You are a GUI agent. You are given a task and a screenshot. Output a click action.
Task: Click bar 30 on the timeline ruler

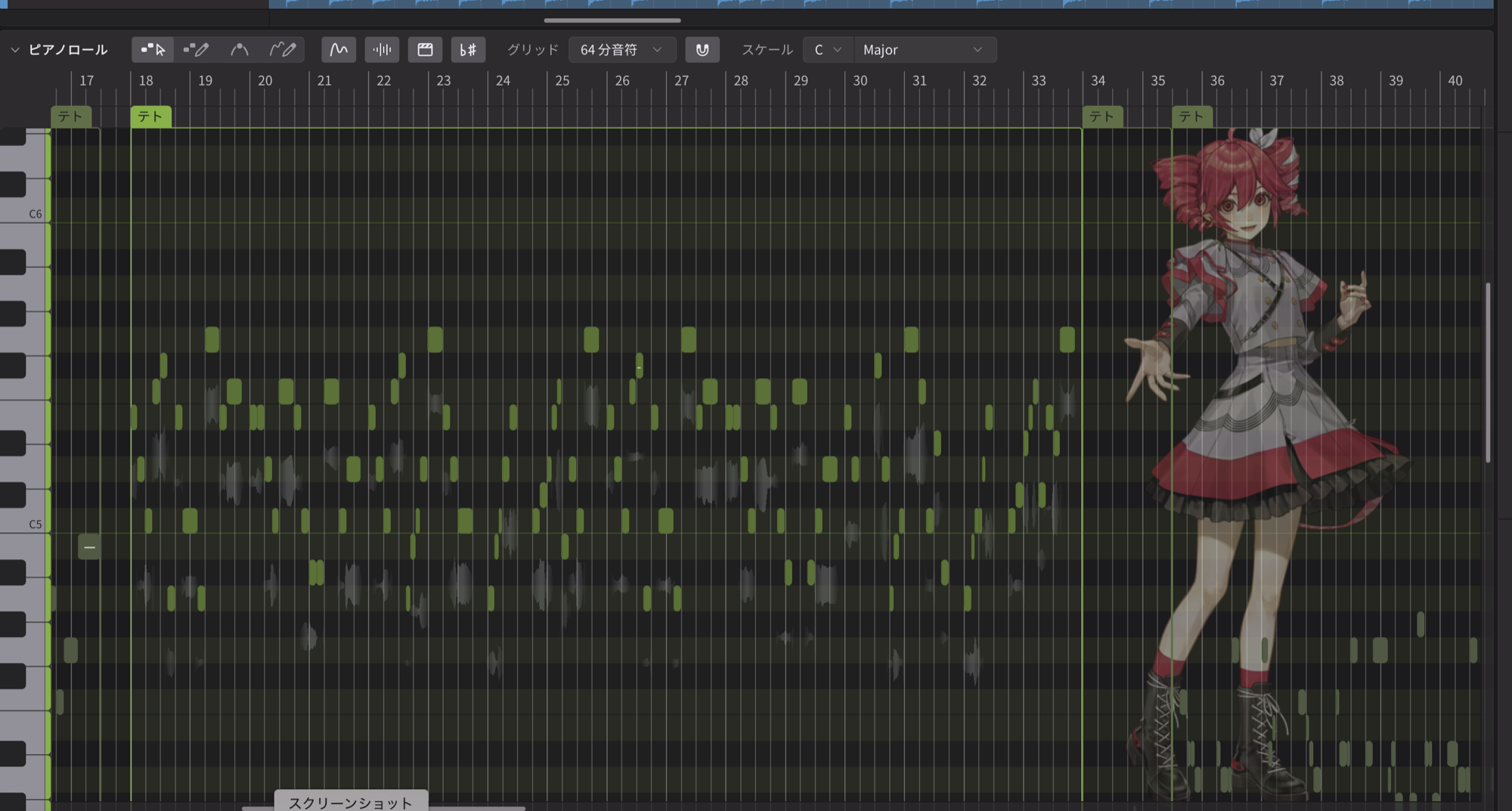[860, 81]
